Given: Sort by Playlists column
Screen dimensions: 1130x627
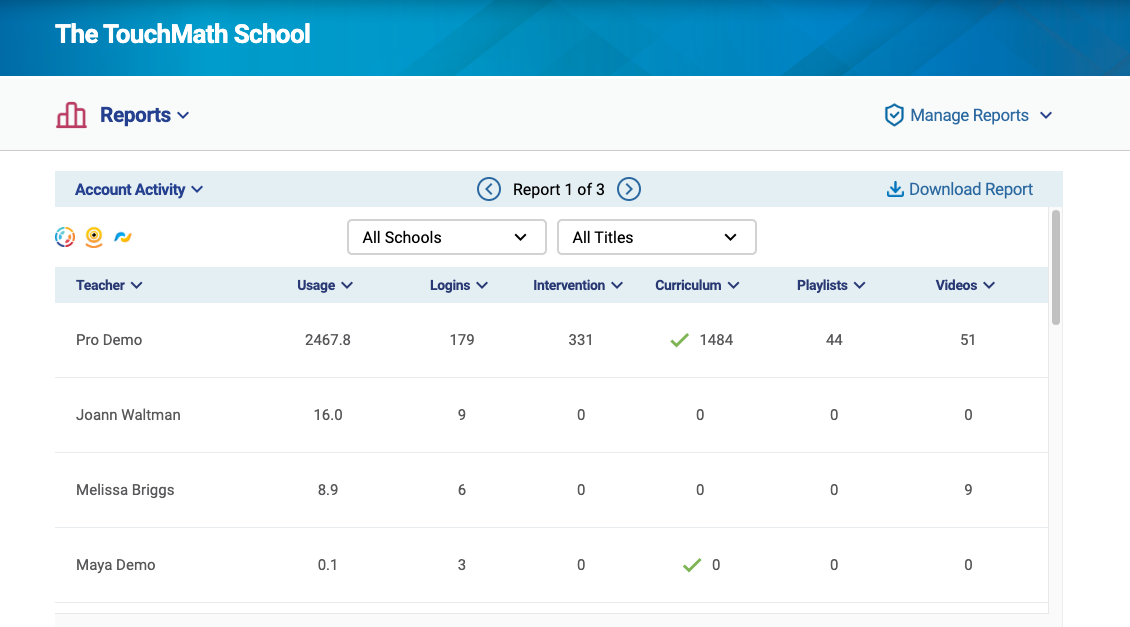Looking at the screenshot, I should point(830,285).
